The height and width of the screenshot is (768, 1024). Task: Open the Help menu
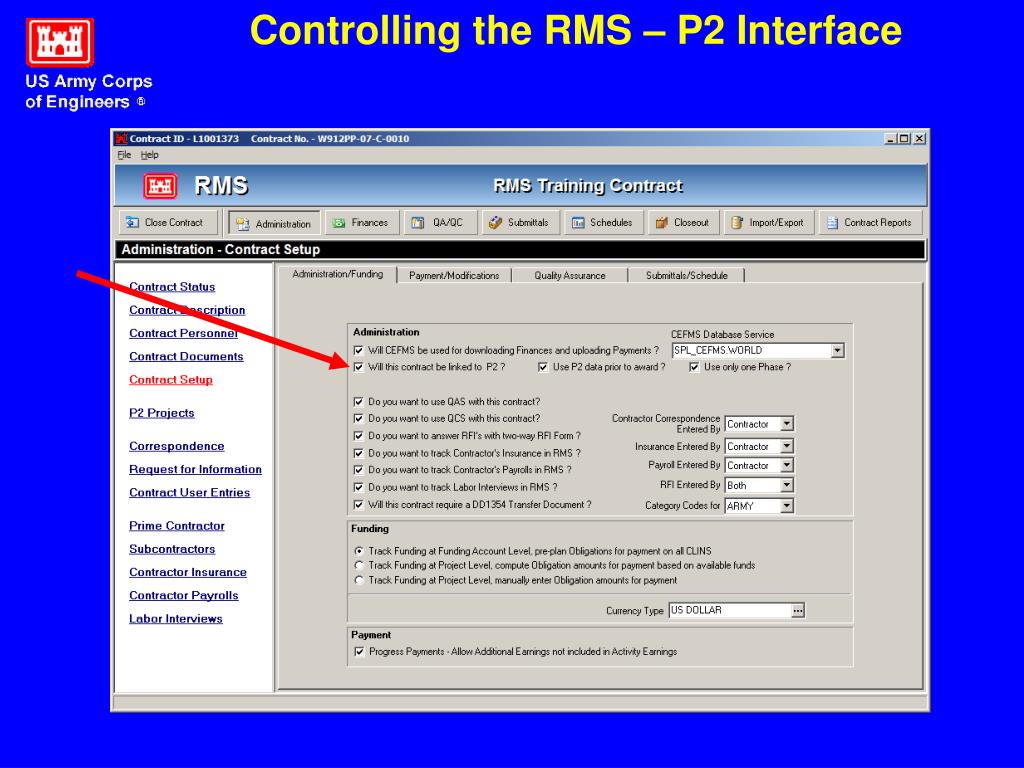point(150,155)
